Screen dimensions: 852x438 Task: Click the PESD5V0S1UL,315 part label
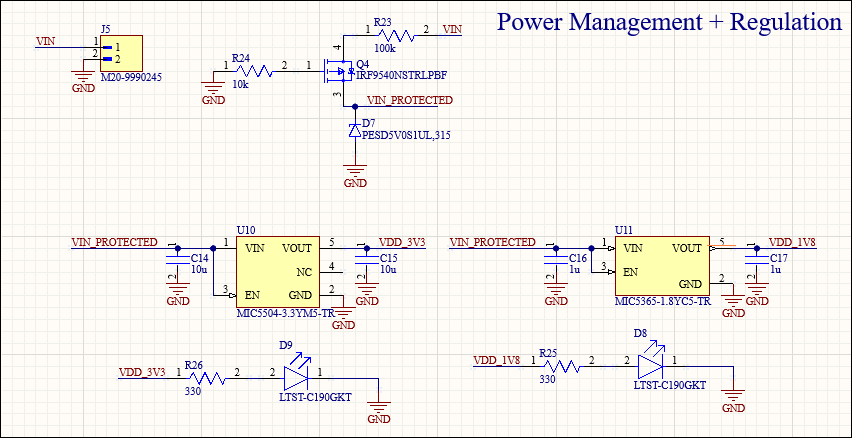tap(406, 136)
